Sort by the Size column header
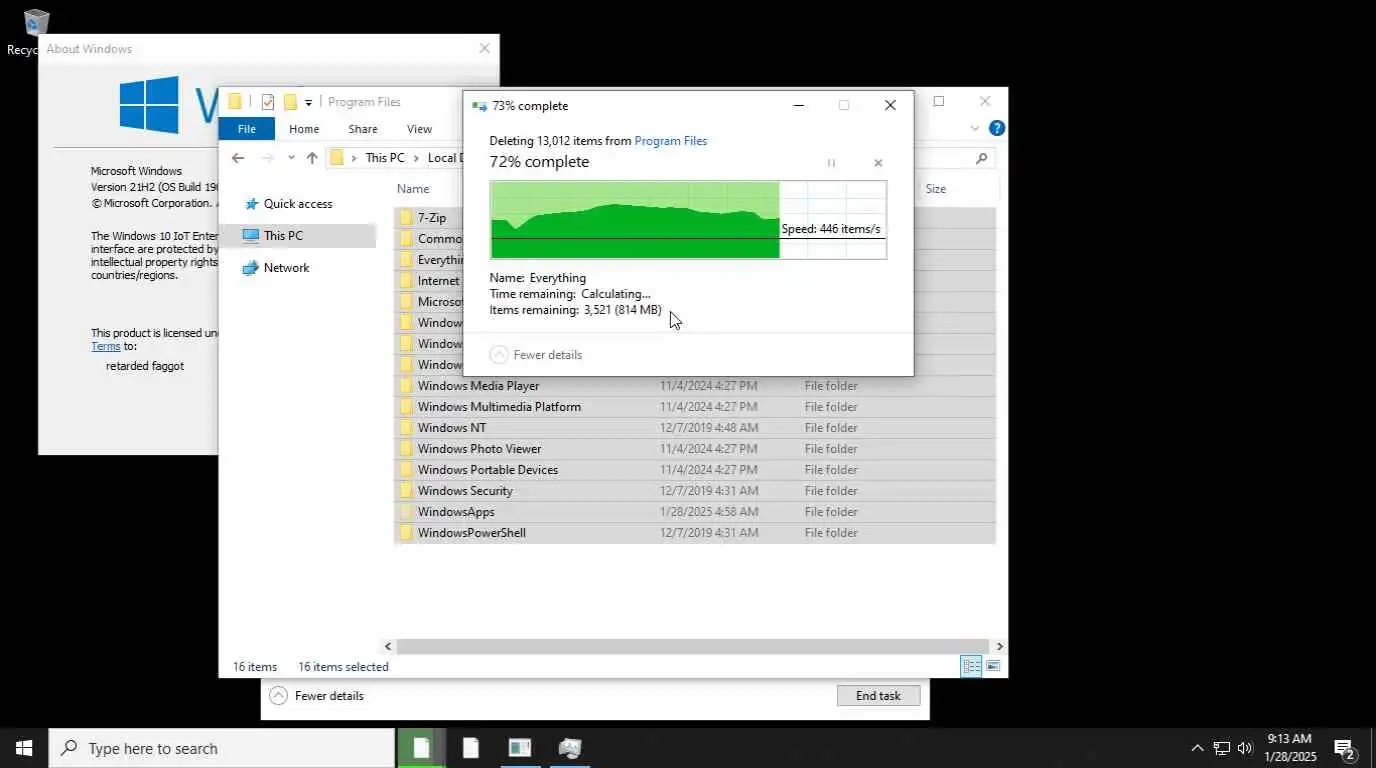This screenshot has width=1376, height=768. coord(935,189)
